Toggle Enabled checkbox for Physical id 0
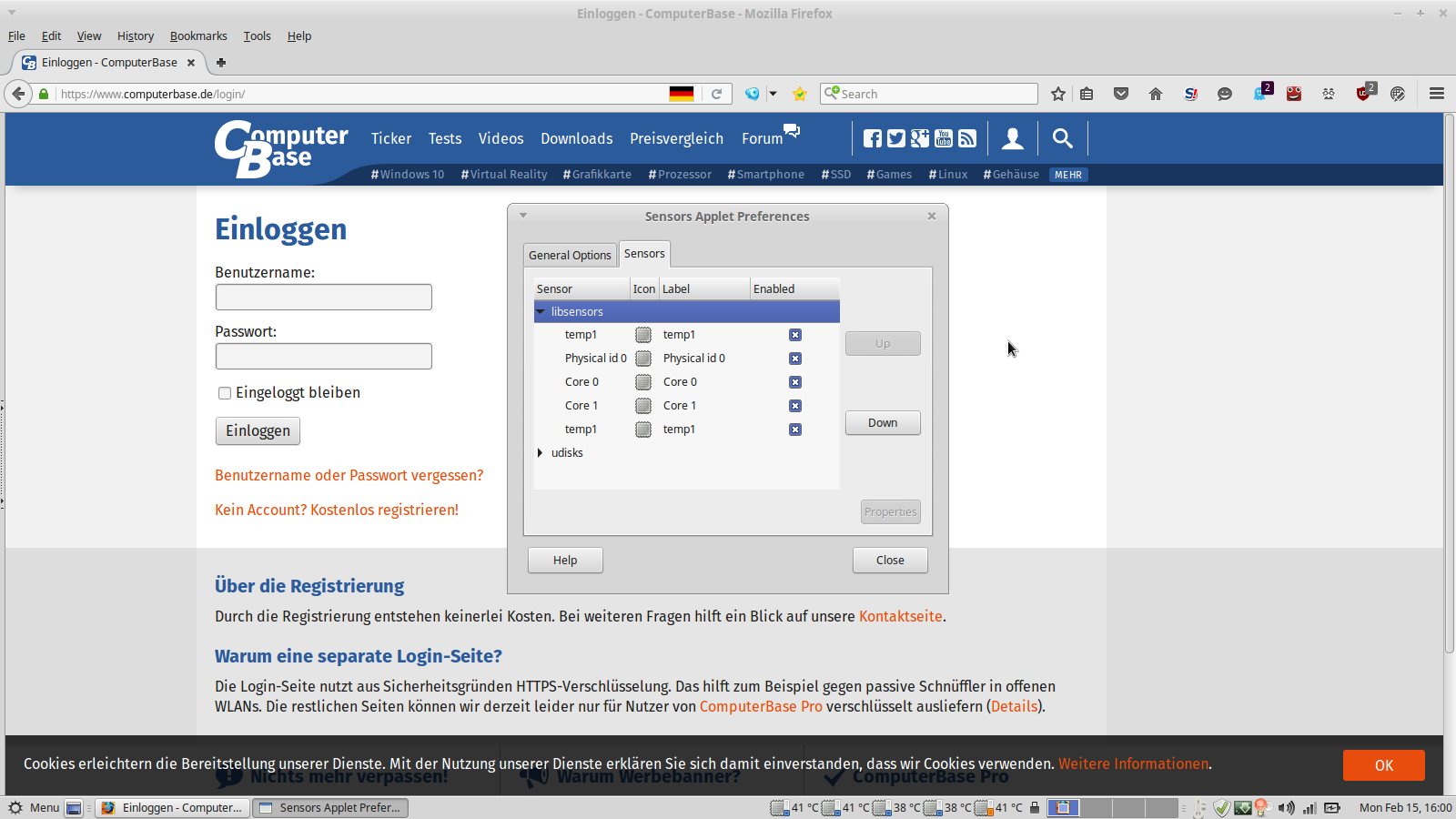 [795, 359]
